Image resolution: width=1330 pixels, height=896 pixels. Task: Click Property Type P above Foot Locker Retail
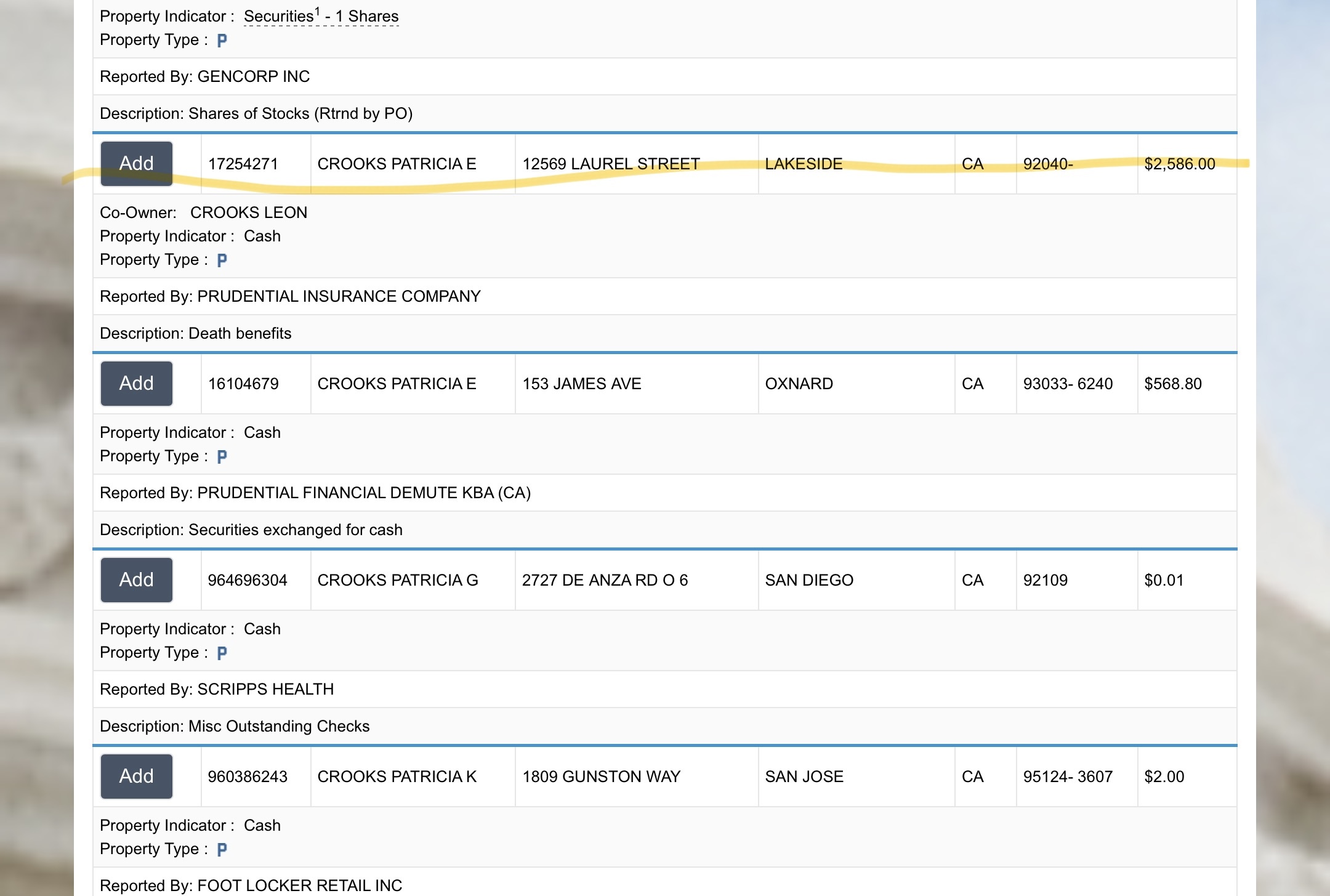pyautogui.click(x=222, y=850)
